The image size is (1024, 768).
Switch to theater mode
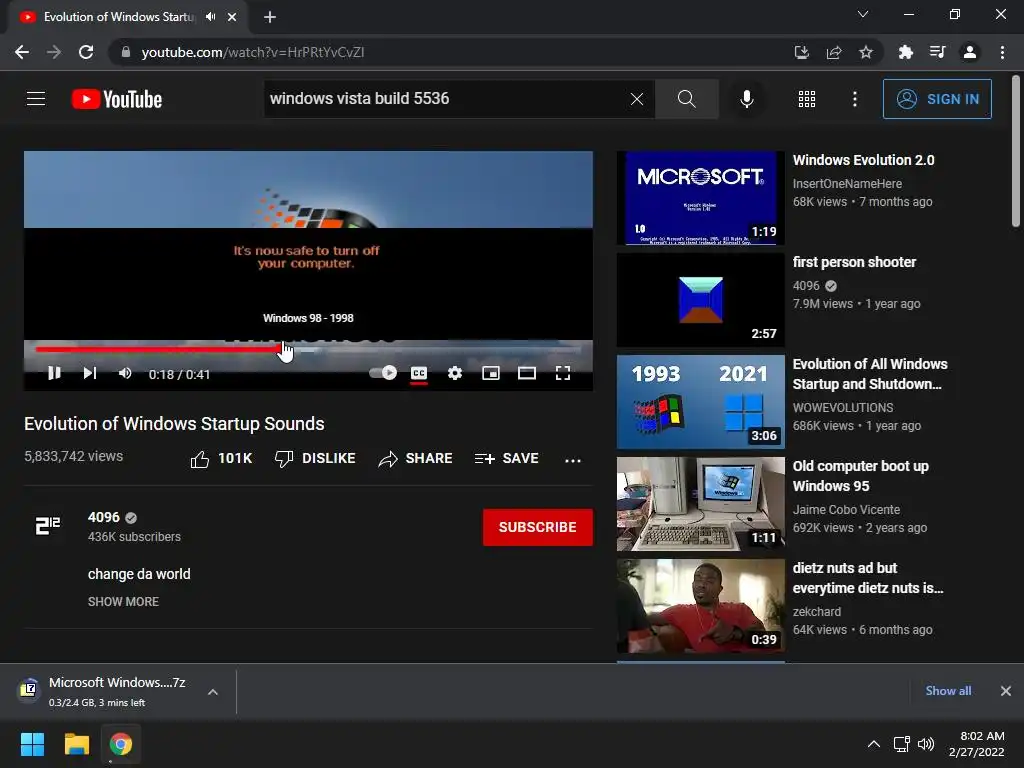point(526,373)
